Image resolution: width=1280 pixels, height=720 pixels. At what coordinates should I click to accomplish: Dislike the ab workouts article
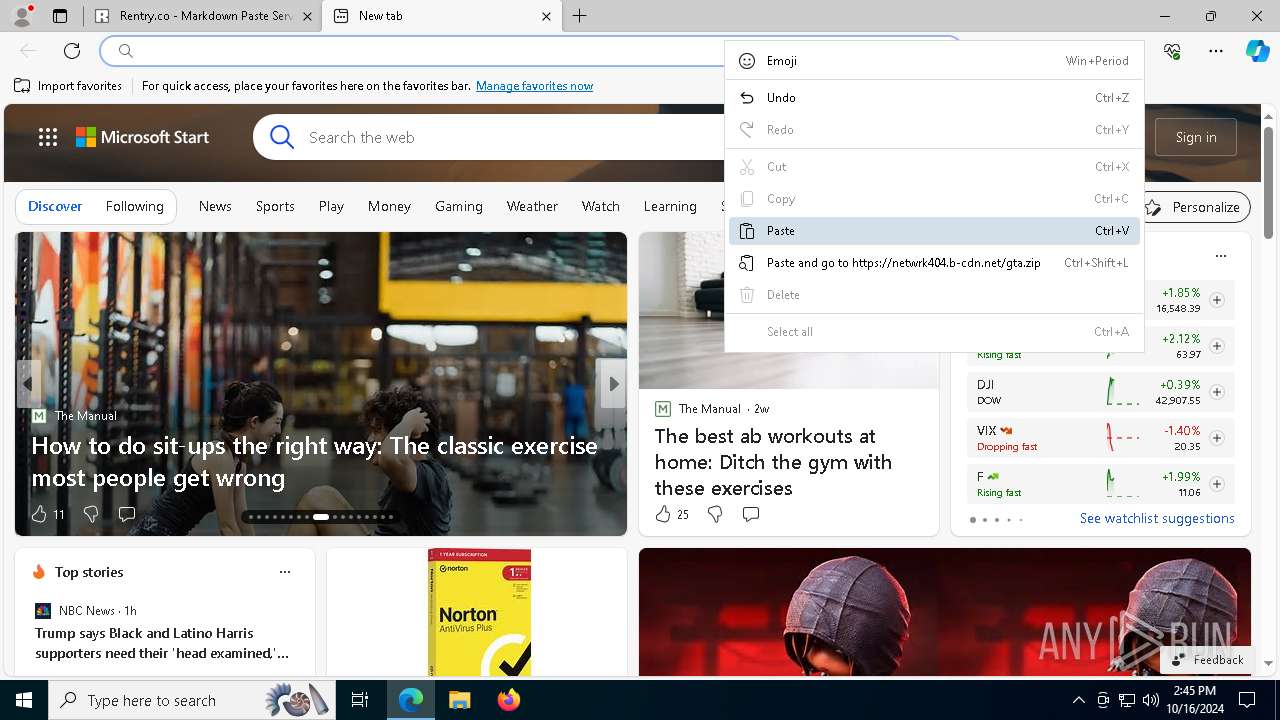715,514
